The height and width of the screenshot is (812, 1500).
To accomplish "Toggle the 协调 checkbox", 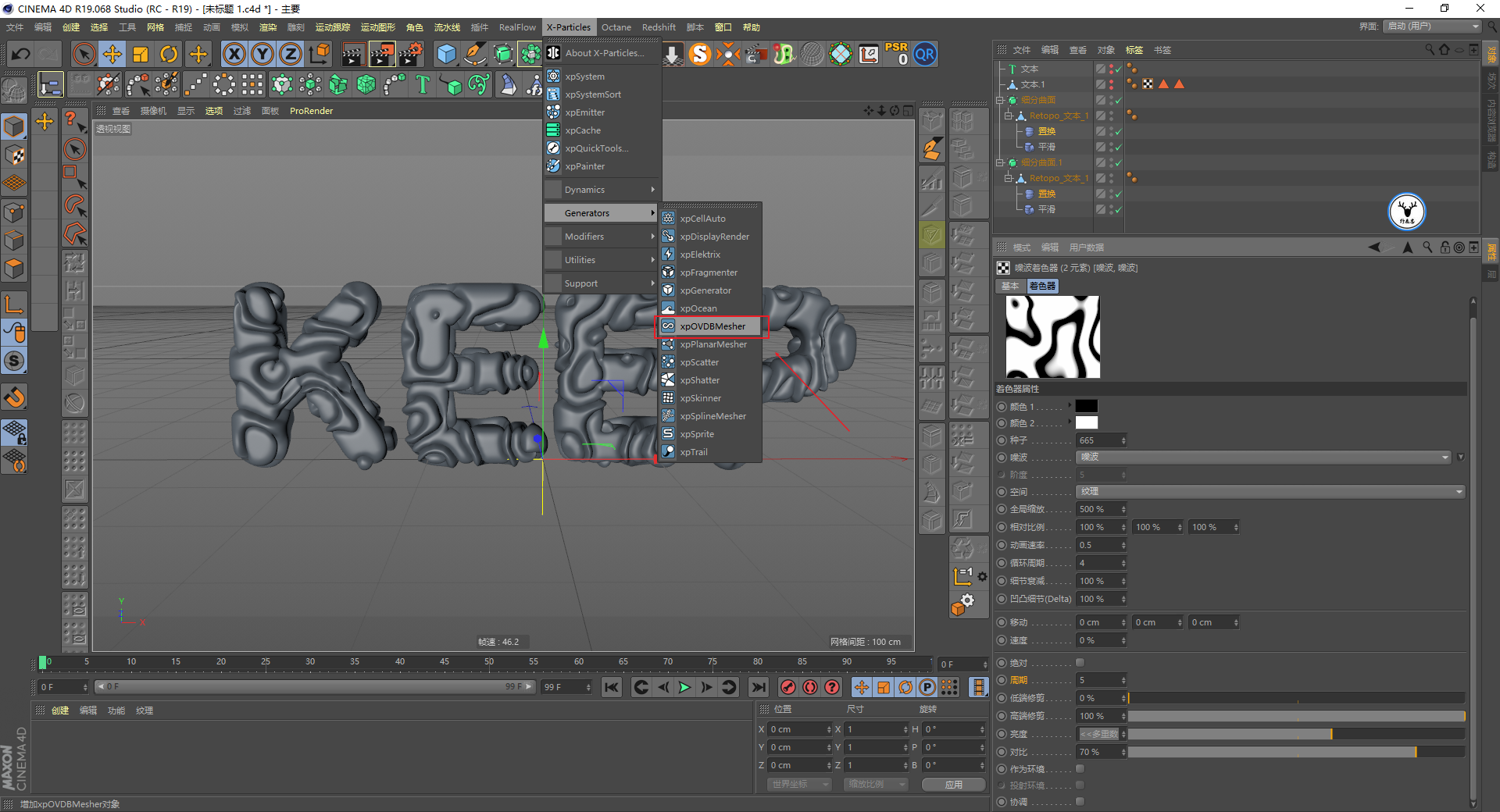I will coord(1080,802).
